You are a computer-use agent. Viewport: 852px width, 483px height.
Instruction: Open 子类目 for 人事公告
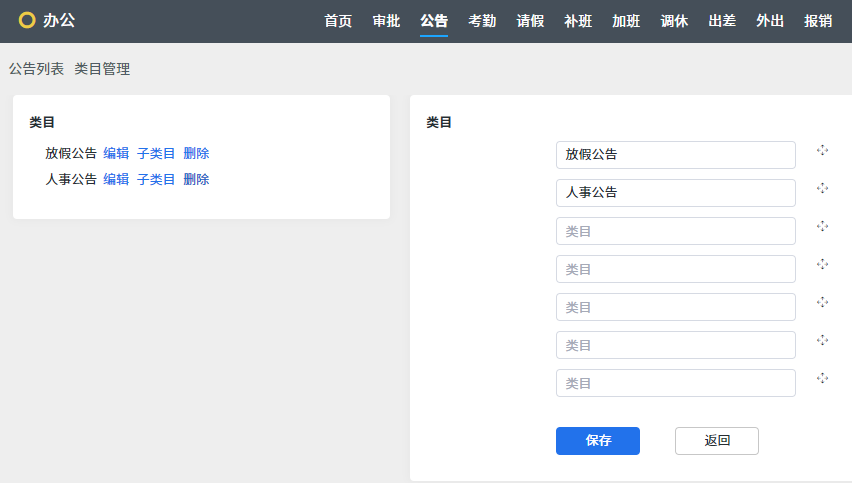(x=156, y=179)
